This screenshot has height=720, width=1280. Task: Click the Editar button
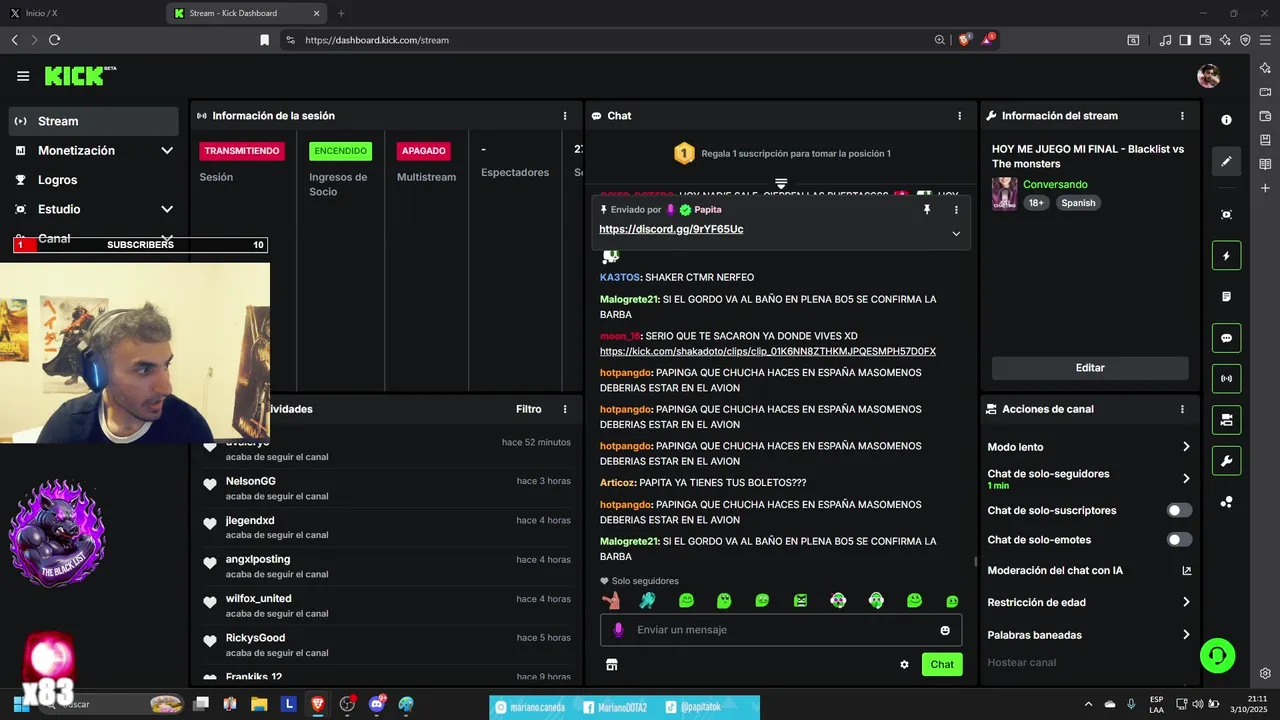pos(1090,368)
